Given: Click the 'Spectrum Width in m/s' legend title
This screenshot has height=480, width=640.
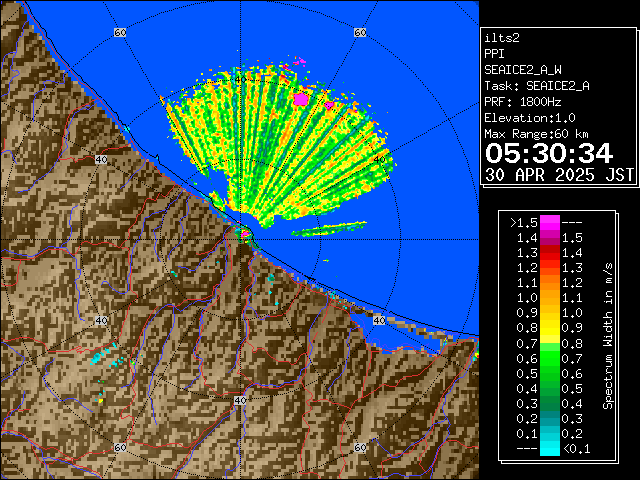Looking at the screenshot, I should (x=608, y=336).
